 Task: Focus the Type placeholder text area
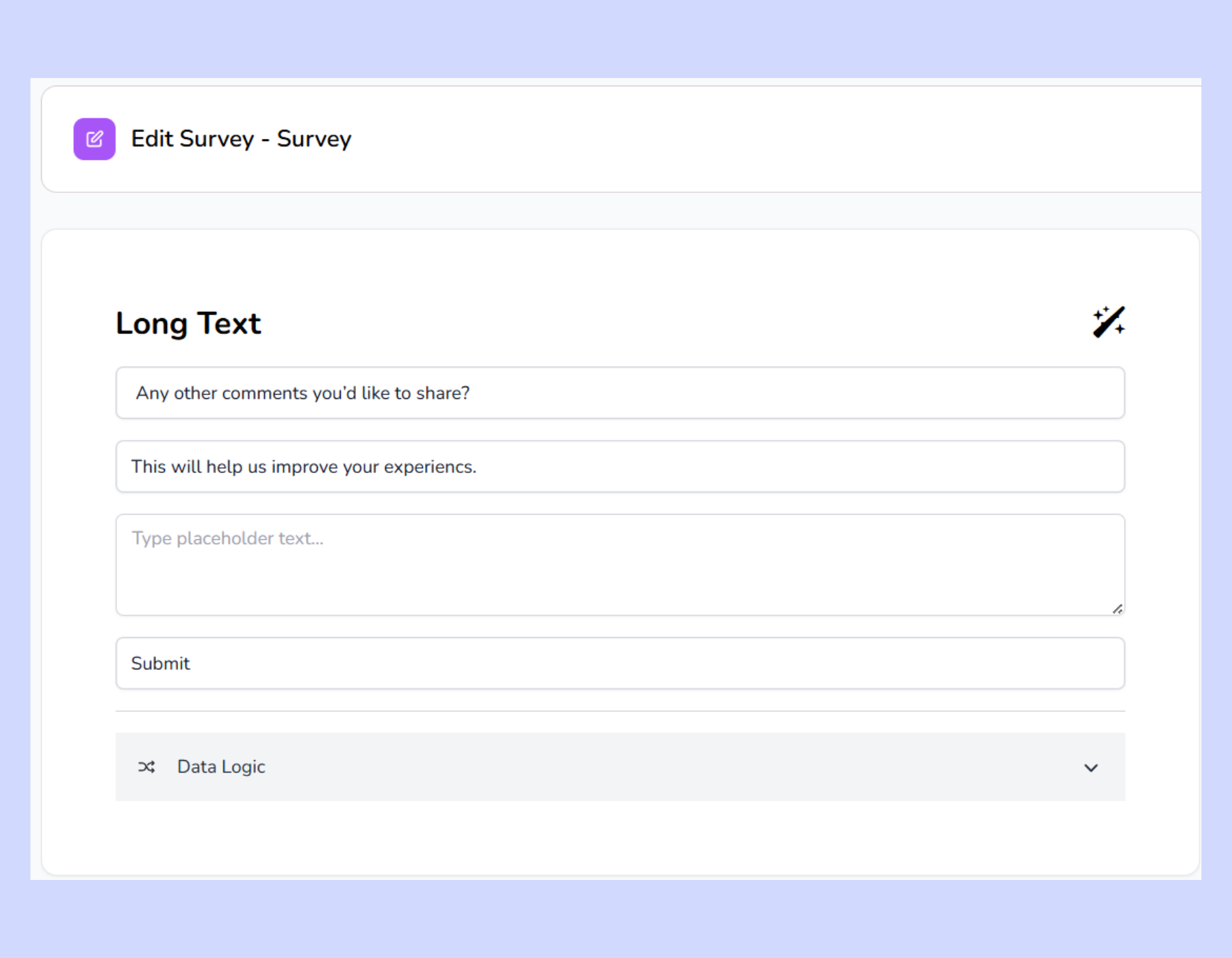(x=619, y=564)
